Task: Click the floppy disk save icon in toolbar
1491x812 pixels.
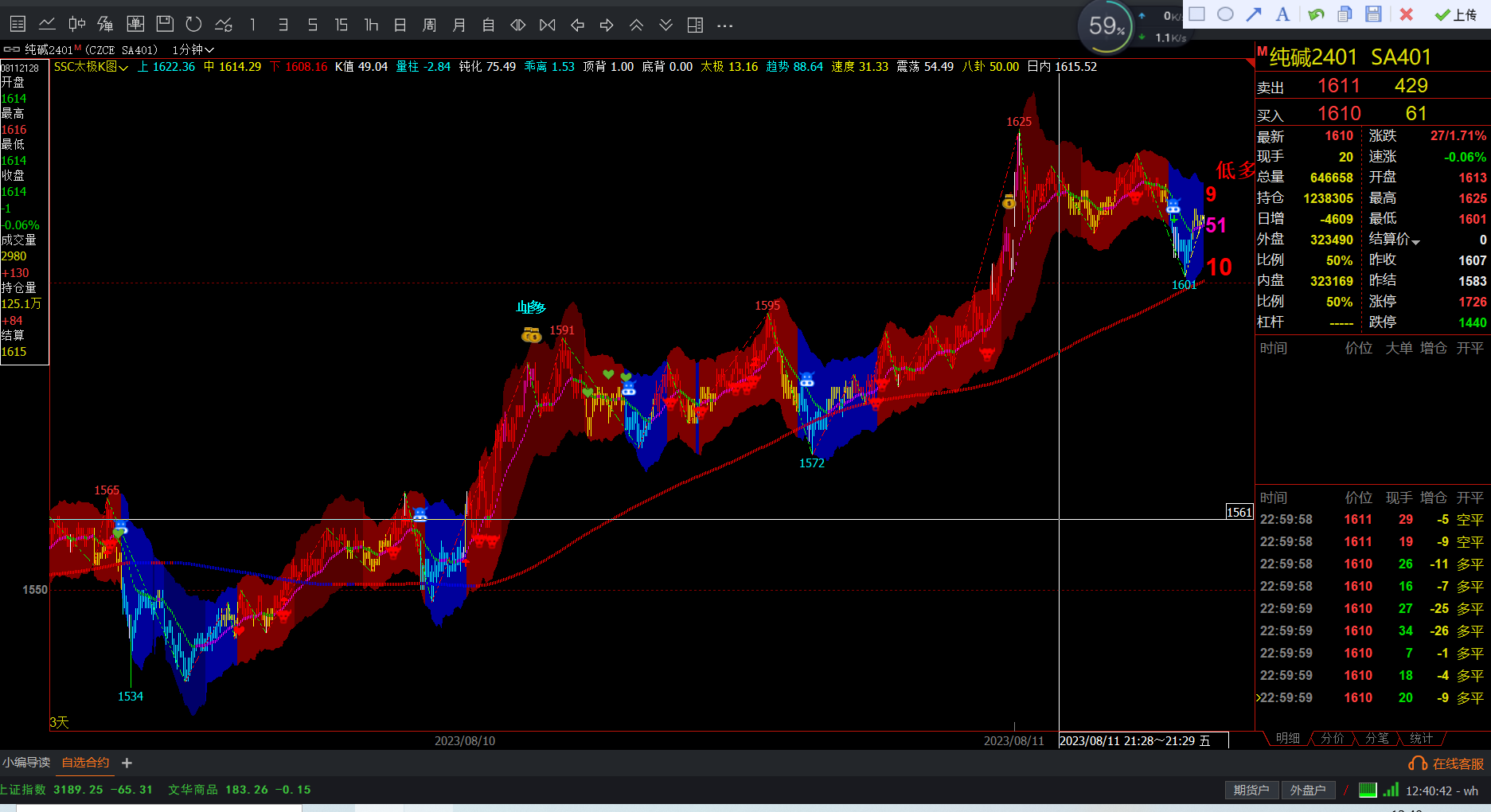Action: [165, 25]
